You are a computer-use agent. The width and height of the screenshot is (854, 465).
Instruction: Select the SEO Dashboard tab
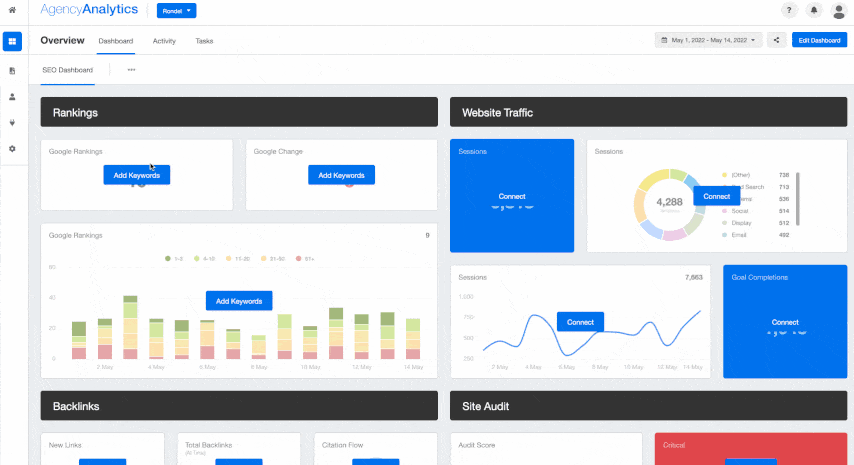click(x=68, y=70)
